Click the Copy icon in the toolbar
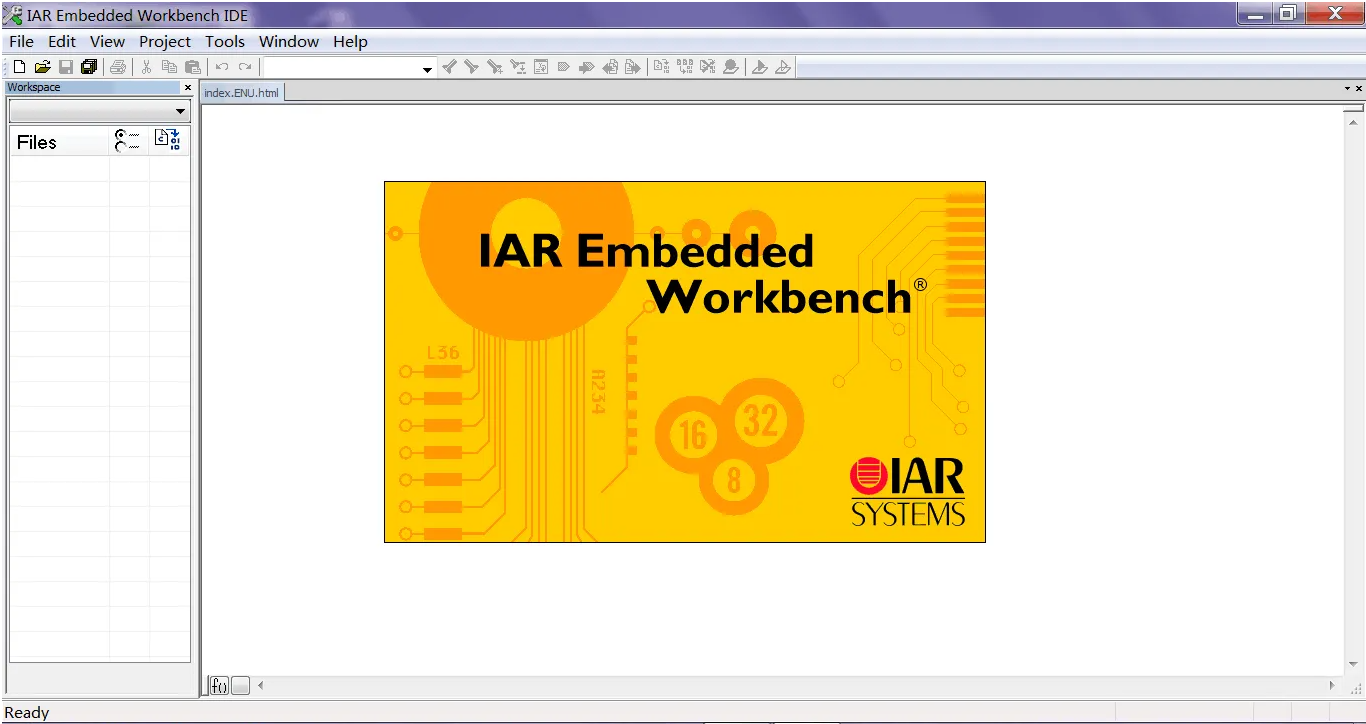1366x724 pixels. [169, 67]
